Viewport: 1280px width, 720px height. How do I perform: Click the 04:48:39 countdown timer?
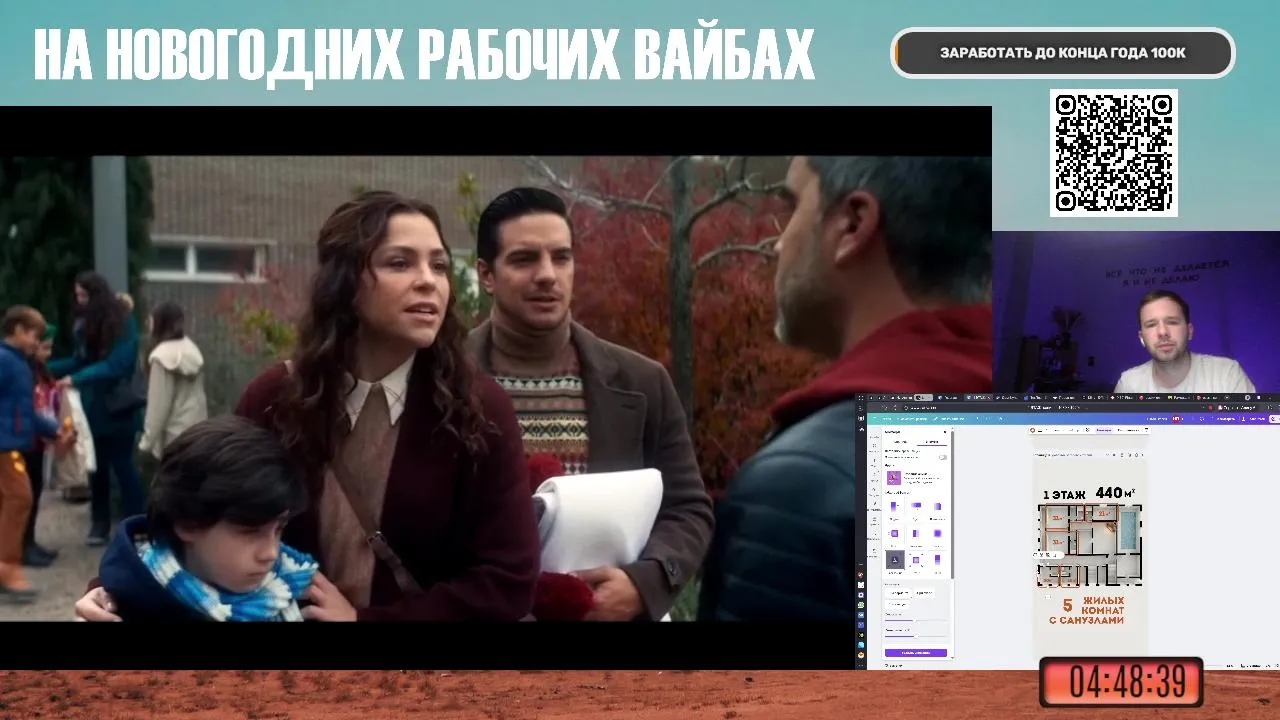pos(1121,682)
